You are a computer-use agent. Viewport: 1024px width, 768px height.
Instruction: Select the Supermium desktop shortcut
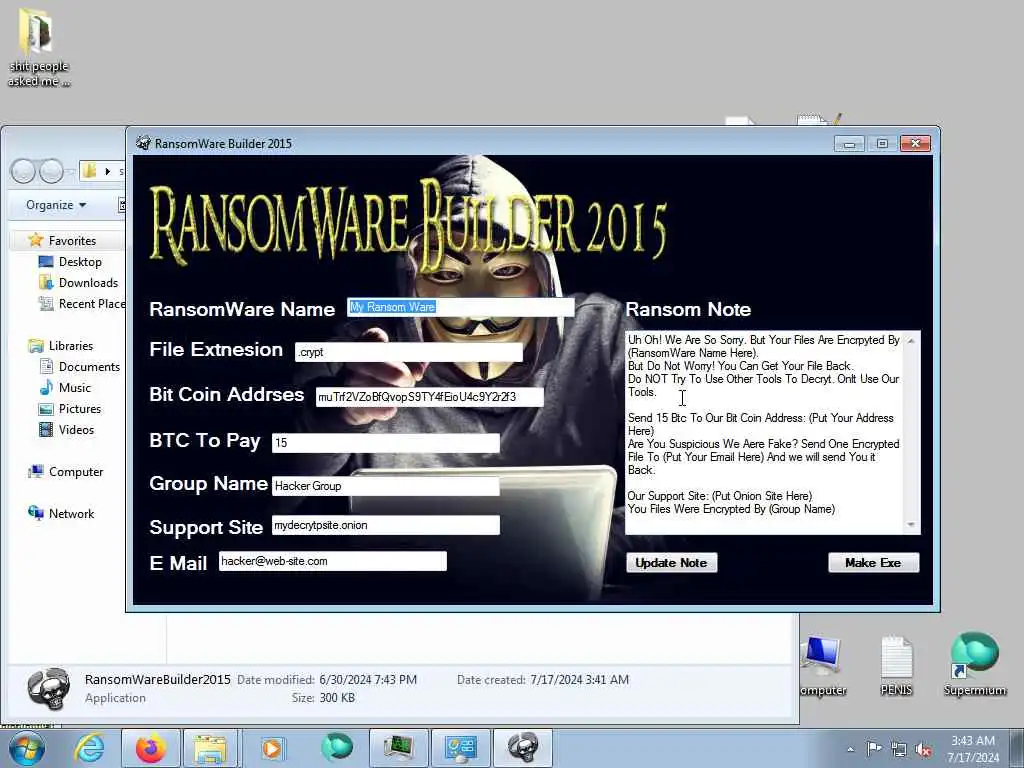pyautogui.click(x=974, y=664)
